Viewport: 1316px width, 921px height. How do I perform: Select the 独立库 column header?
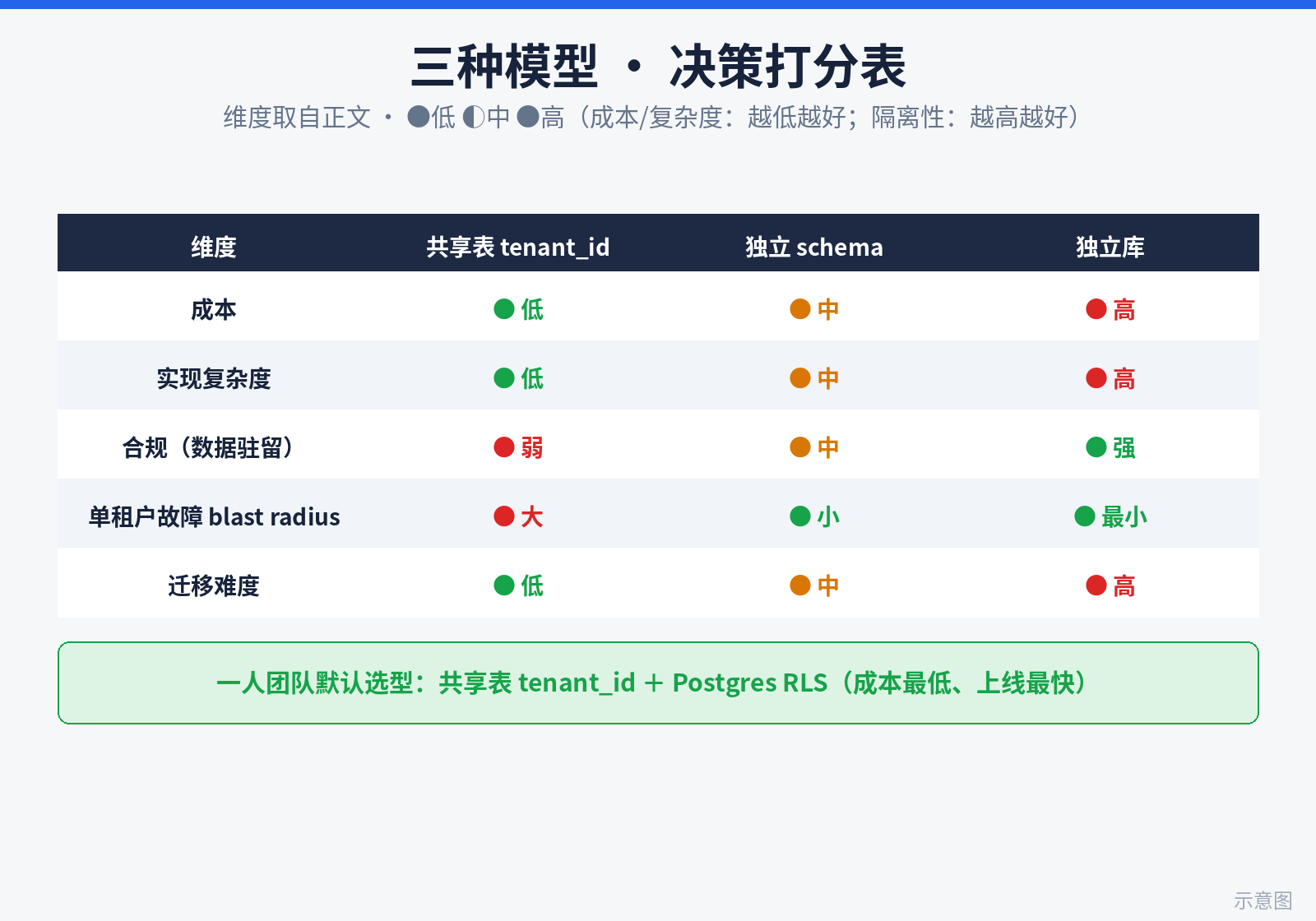[x=1110, y=247]
